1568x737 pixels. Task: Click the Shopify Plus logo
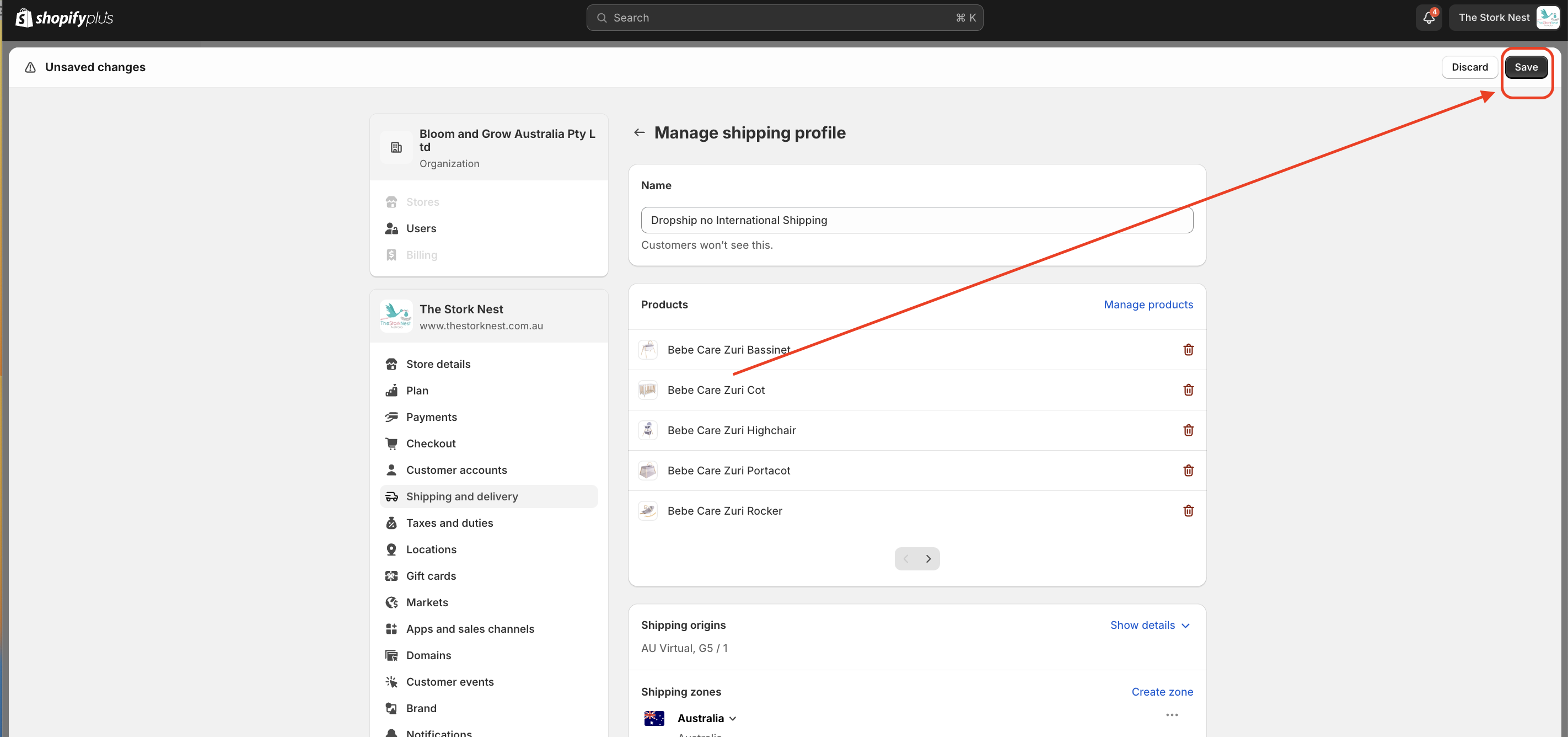[x=65, y=18]
